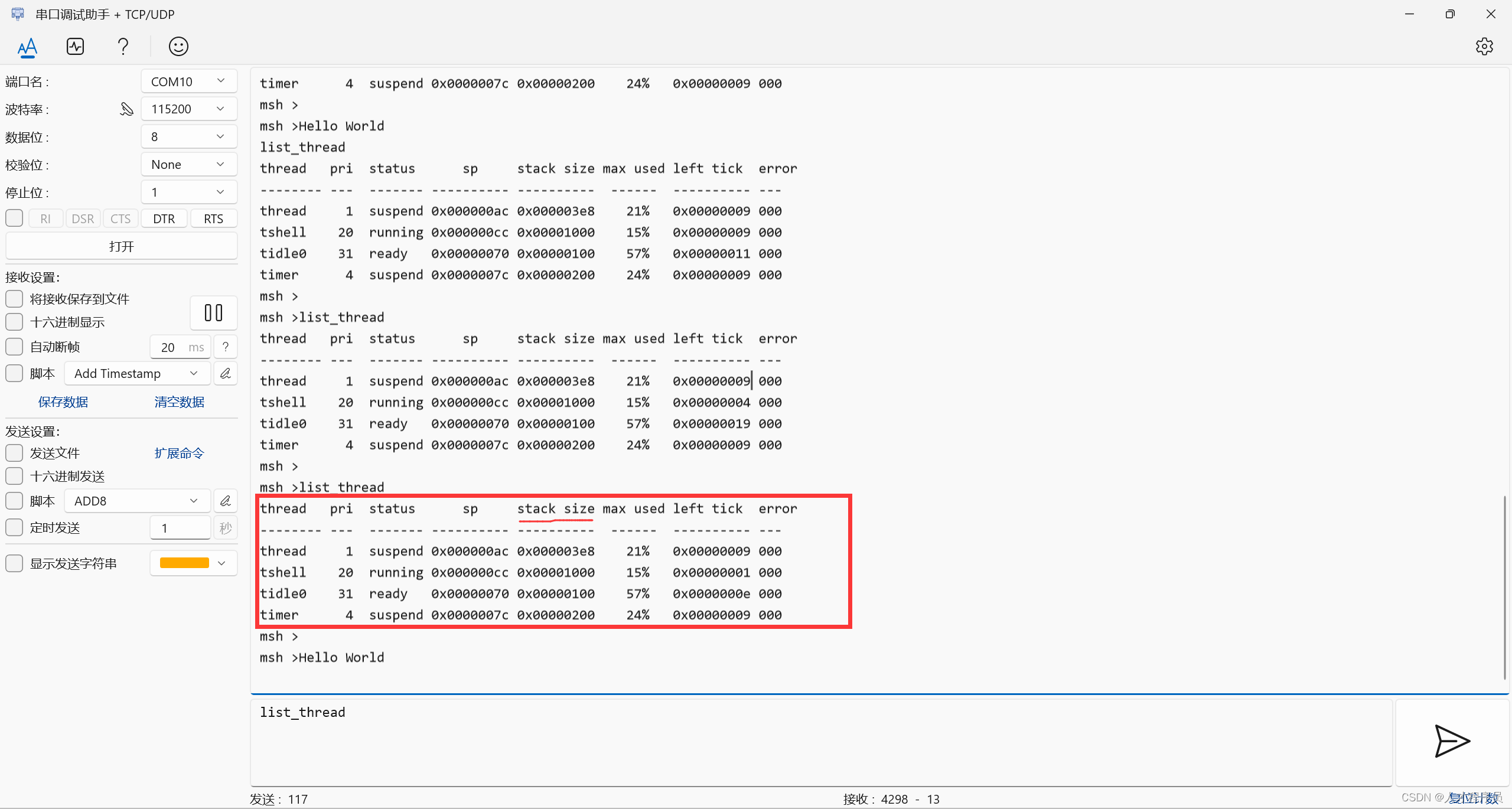This screenshot has height=809, width=1512.
Task: Click the 清空数据 clear data link
Action: tap(179, 402)
